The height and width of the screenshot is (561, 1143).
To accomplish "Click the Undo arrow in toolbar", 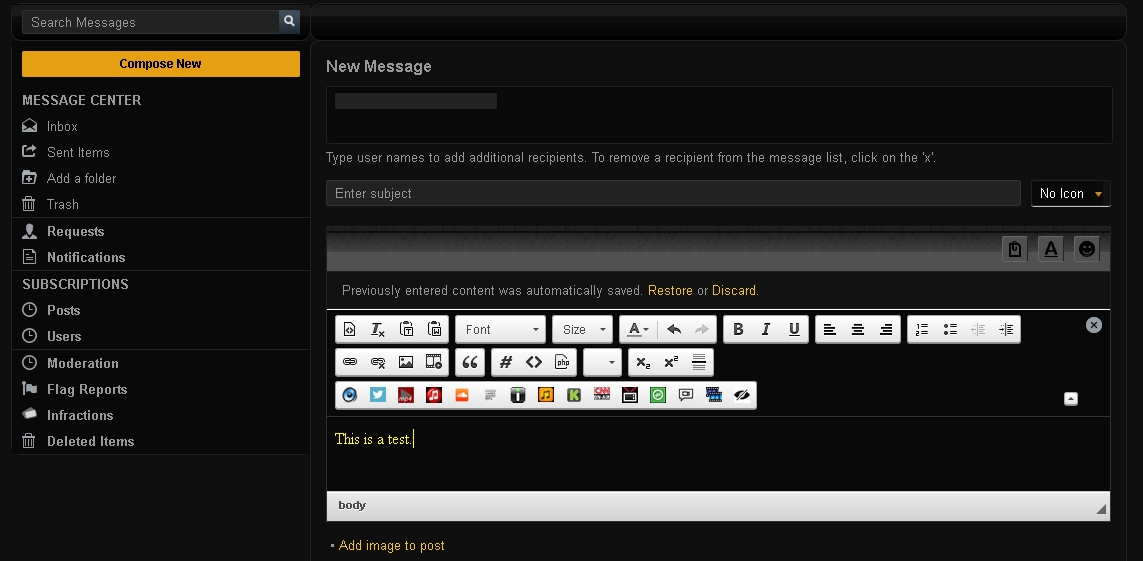I will point(674,329).
